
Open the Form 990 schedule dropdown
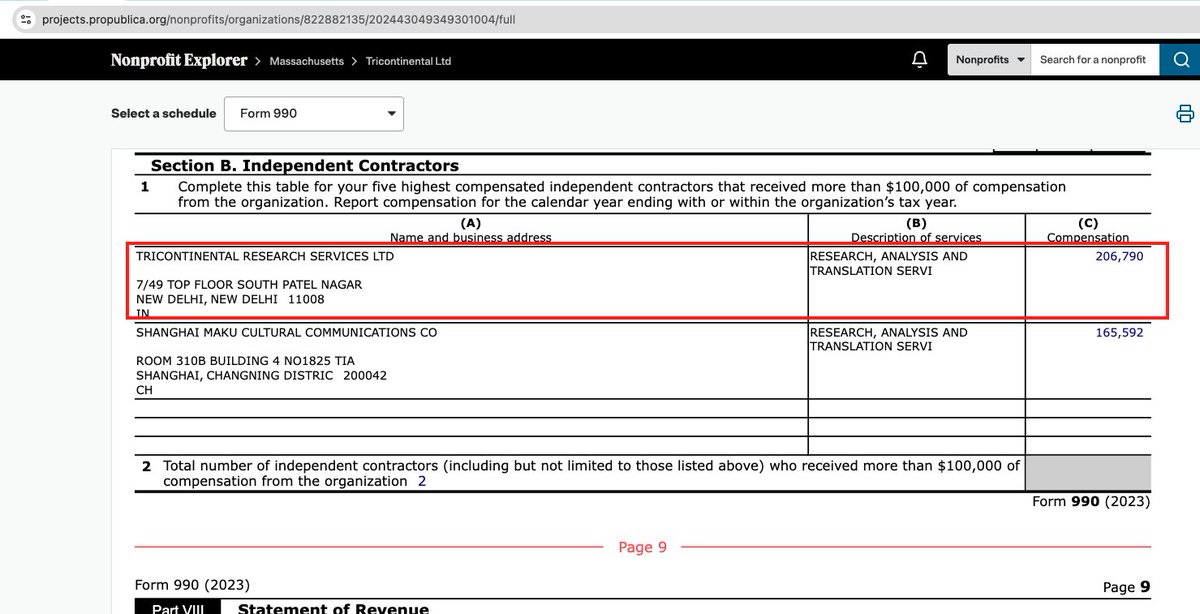[314, 114]
